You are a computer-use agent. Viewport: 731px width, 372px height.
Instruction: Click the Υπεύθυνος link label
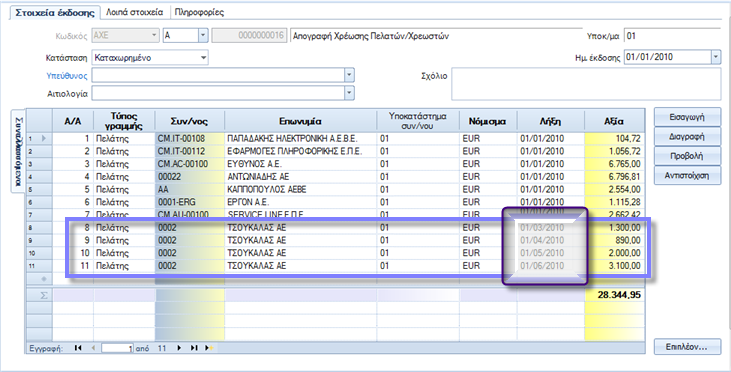pyautogui.click(x=67, y=76)
